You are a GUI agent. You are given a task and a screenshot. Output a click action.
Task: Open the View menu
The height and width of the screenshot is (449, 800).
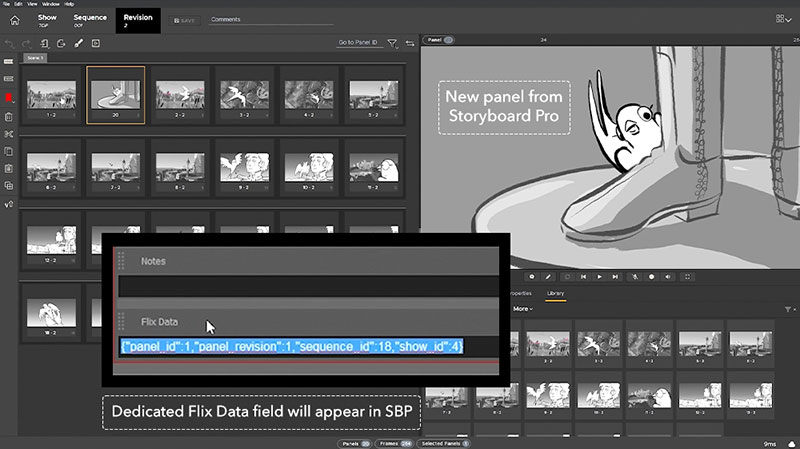click(x=32, y=4)
